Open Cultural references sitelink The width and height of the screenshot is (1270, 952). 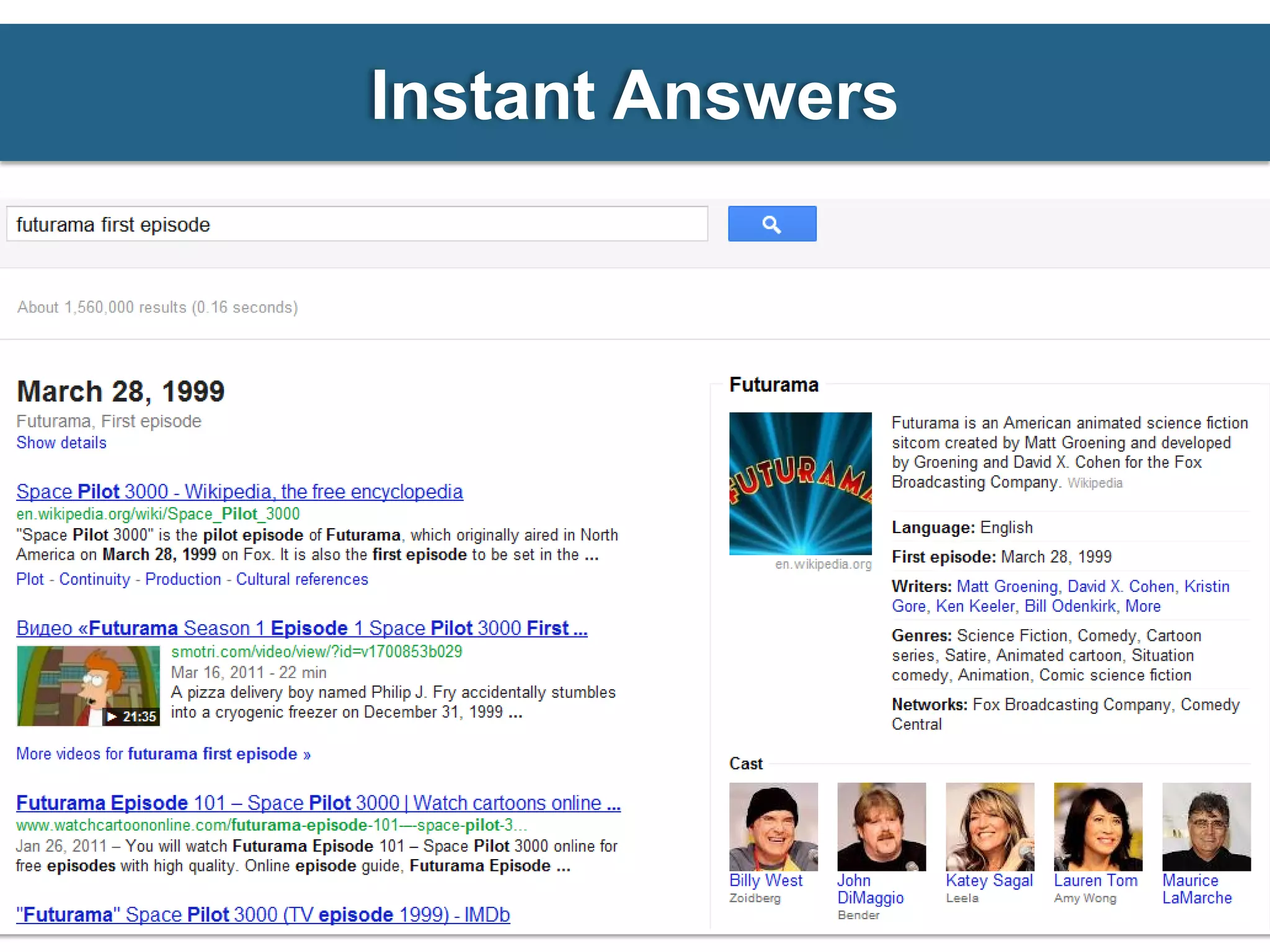click(x=302, y=579)
